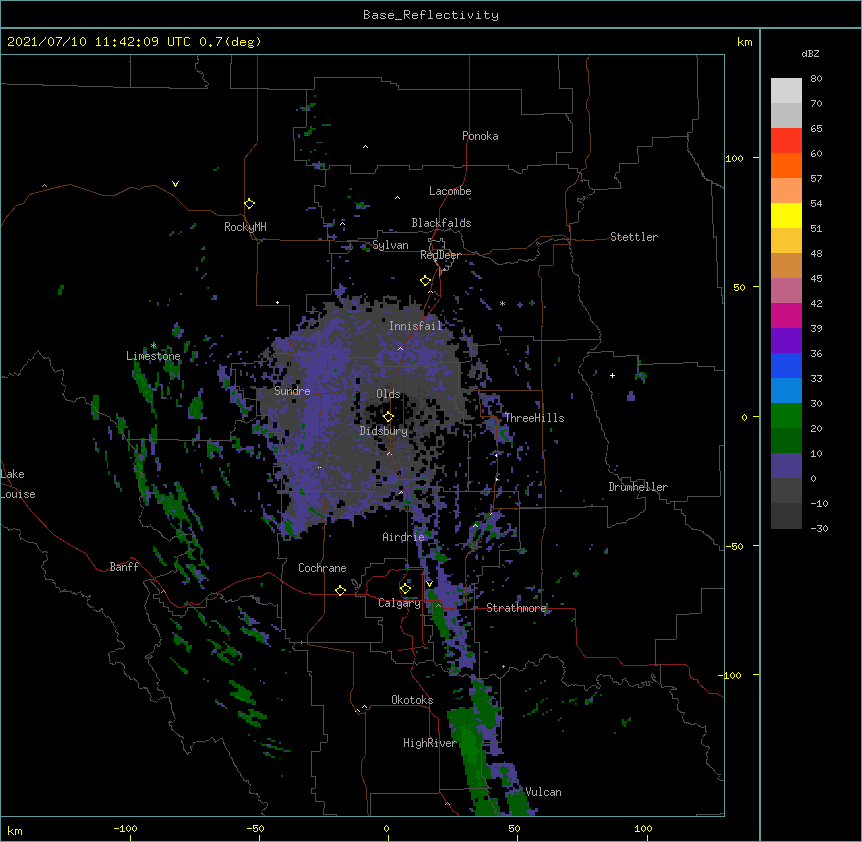Select the blue 33-36 dBZ legend swatch
Screen dimensions: 862x842
point(786,365)
